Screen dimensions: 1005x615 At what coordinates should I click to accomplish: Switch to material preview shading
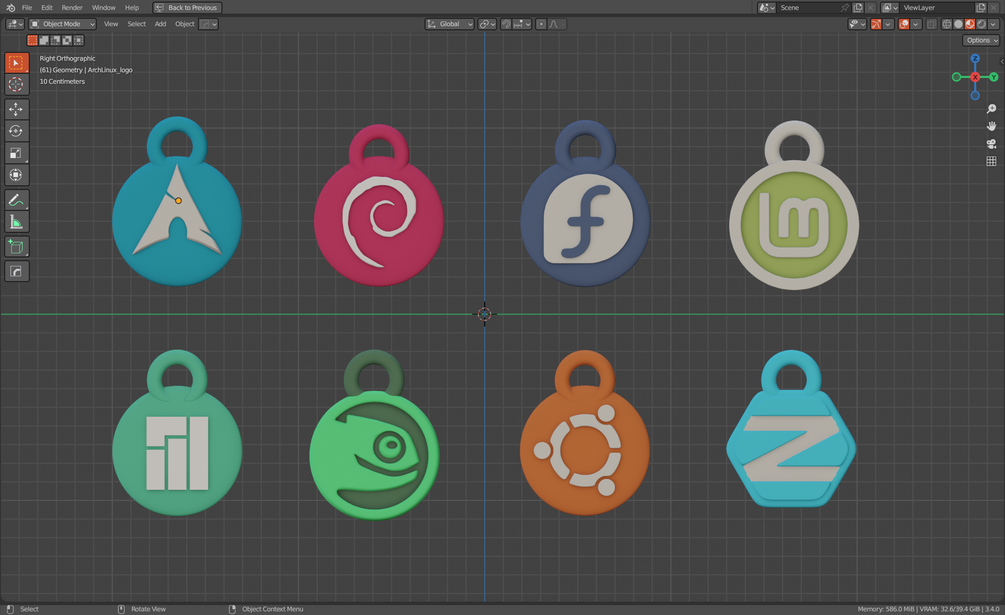coord(970,24)
